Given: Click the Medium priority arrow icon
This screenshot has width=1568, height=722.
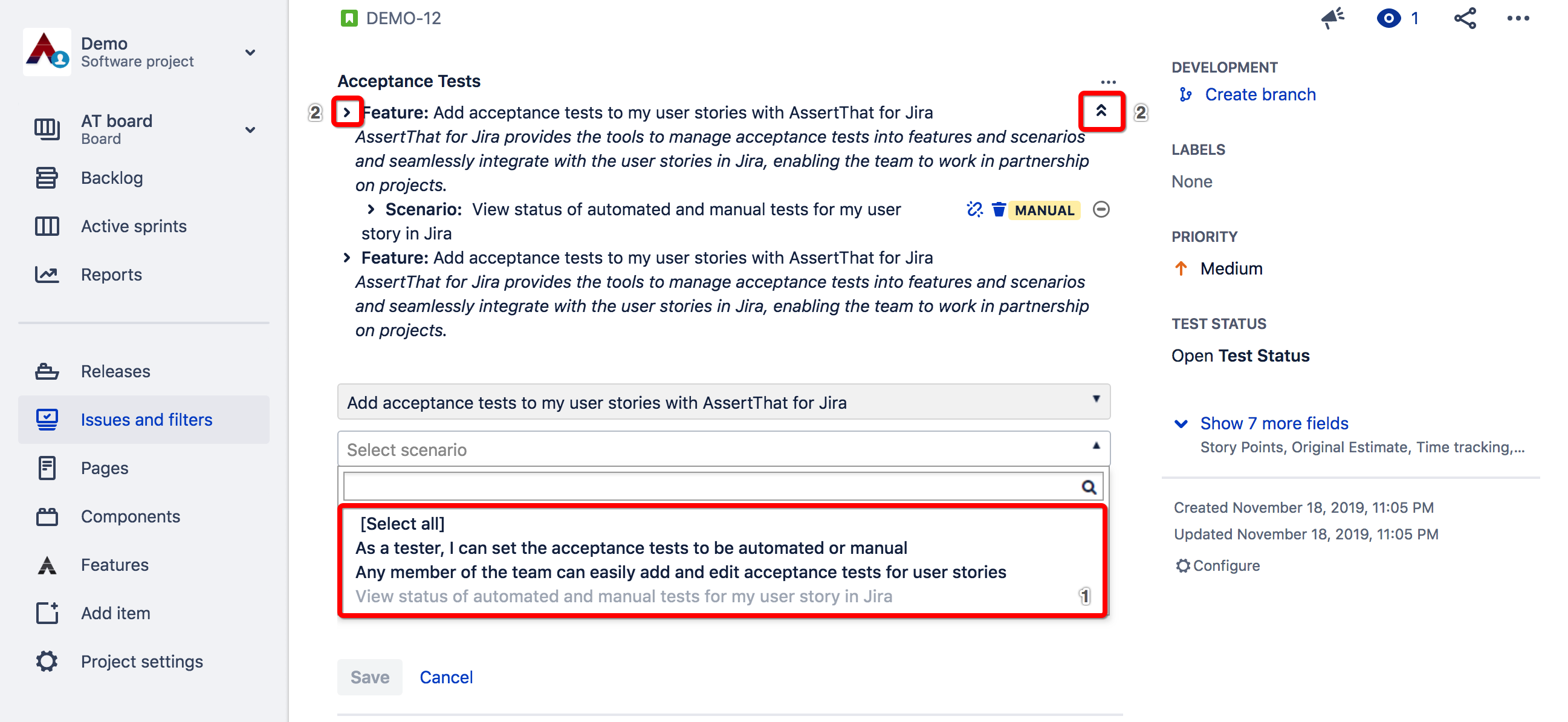Looking at the screenshot, I should (x=1181, y=268).
